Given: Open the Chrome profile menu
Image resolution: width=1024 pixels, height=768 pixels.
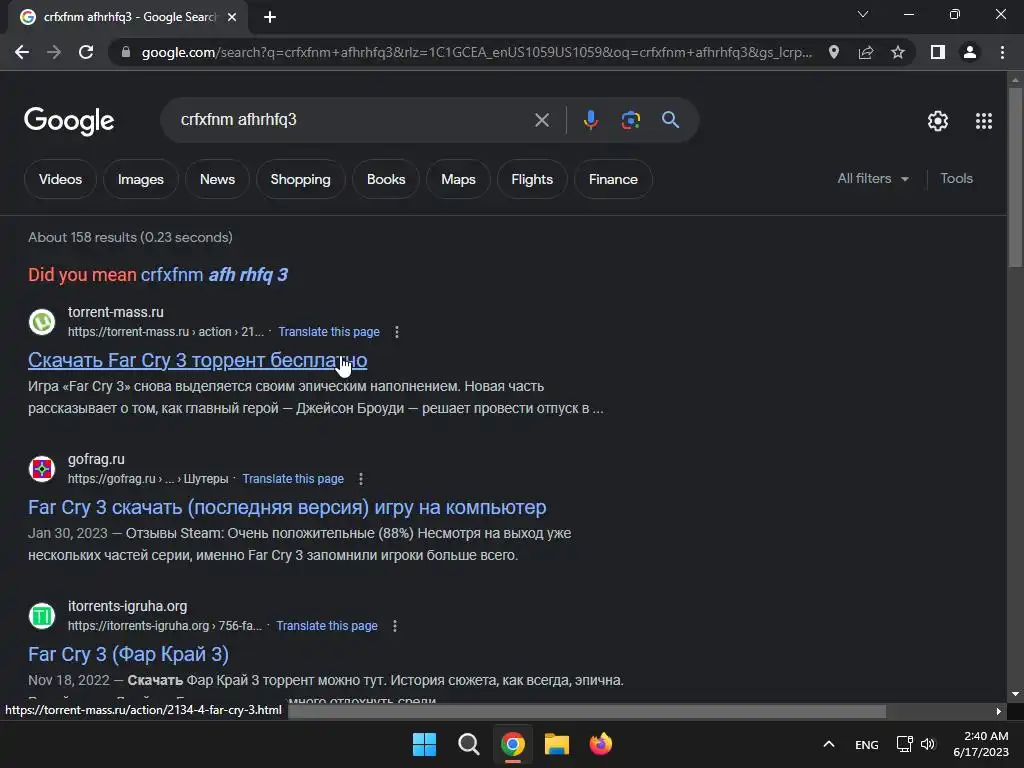Looking at the screenshot, I should tap(970, 52).
